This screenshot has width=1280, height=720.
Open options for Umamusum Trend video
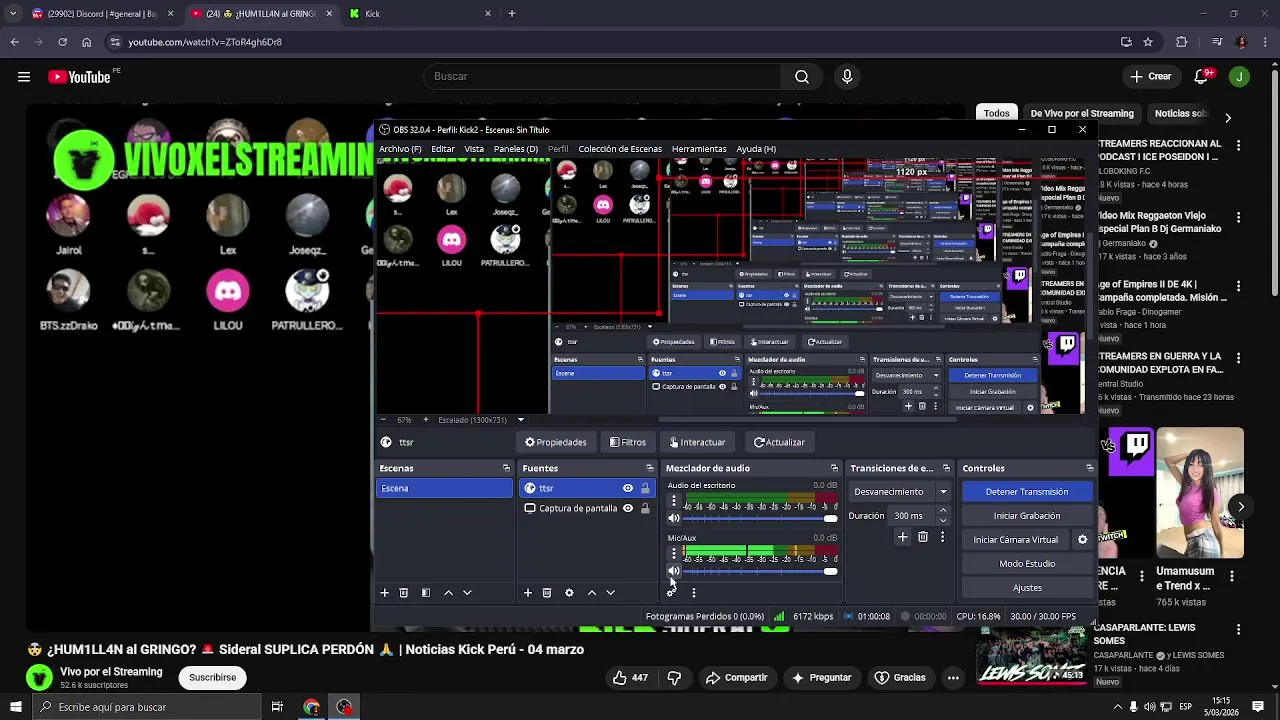point(1232,577)
